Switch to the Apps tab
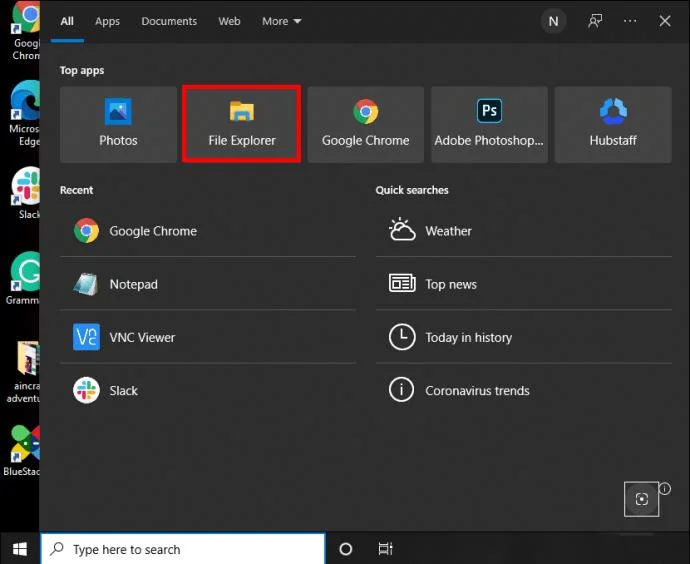Screen dimensions: 690x564 pos(107,21)
